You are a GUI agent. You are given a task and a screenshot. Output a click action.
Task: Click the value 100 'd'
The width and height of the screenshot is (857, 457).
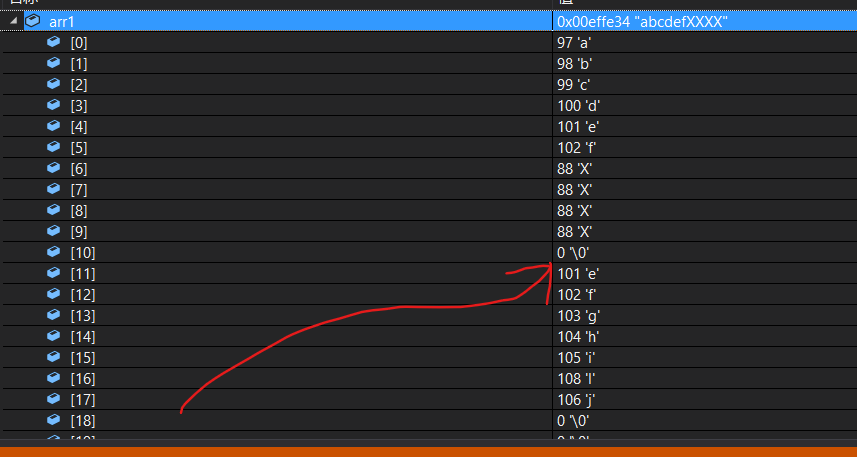pos(579,106)
